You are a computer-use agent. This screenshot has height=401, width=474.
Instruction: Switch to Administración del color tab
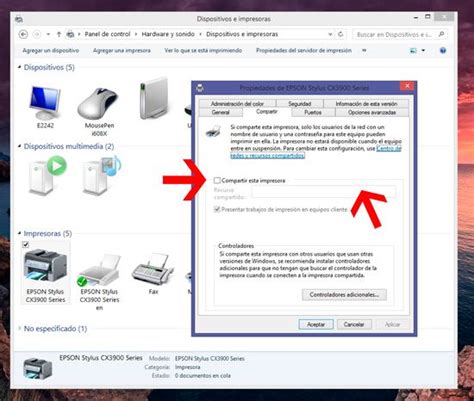(x=237, y=104)
